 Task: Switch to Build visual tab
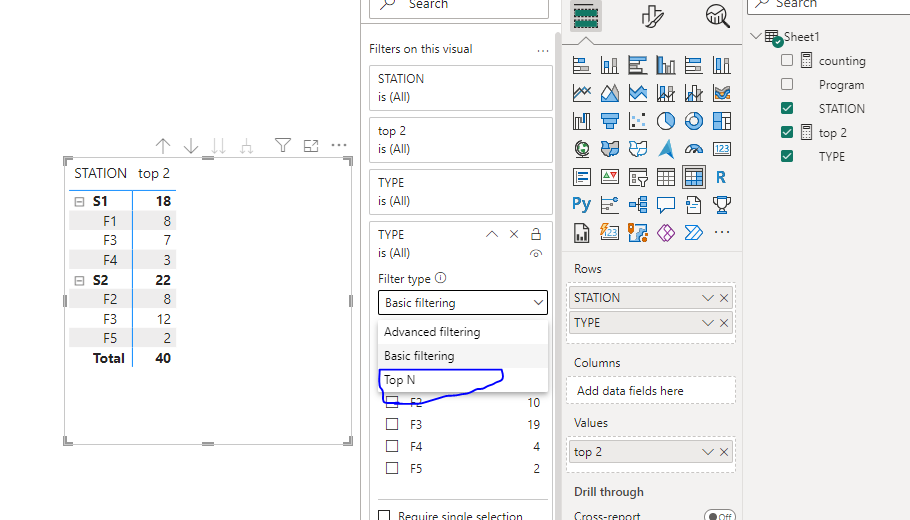[x=585, y=16]
